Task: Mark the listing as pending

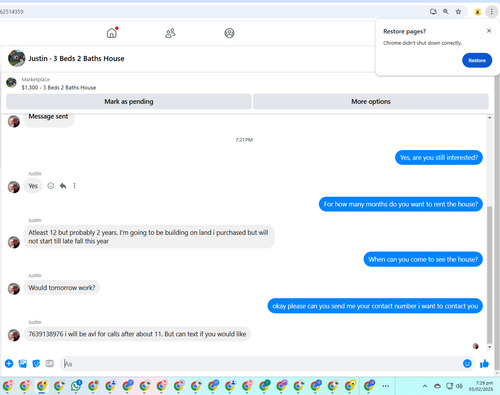Action: click(x=129, y=101)
